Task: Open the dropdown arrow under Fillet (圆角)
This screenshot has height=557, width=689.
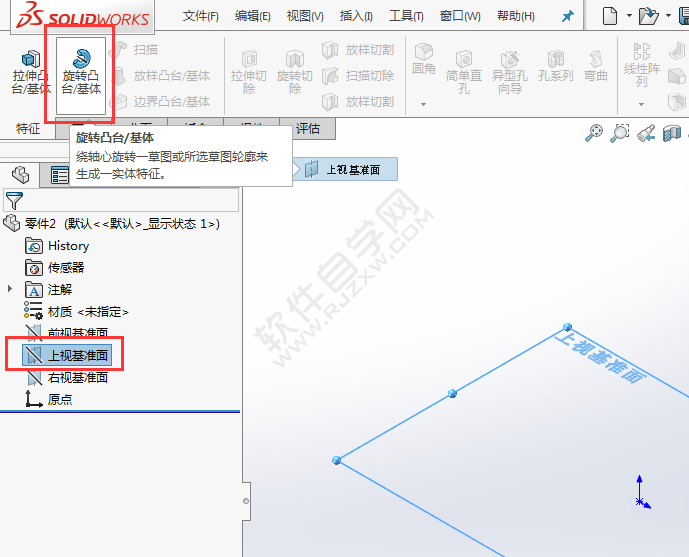Action: click(x=424, y=105)
